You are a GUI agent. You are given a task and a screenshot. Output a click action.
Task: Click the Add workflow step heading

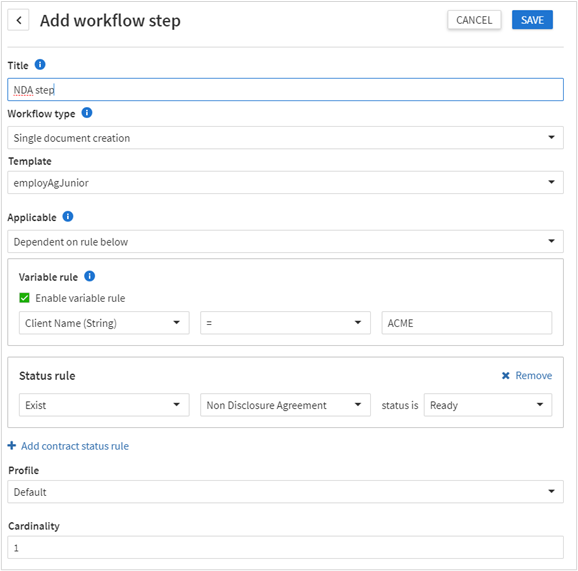coord(110,21)
